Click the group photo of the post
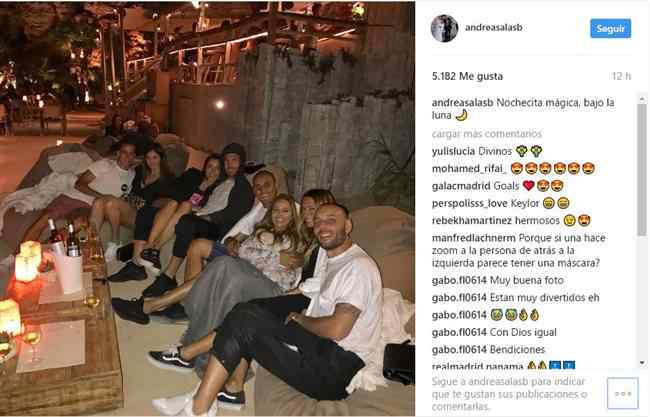Image resolution: width=650 pixels, height=417 pixels. click(207, 208)
